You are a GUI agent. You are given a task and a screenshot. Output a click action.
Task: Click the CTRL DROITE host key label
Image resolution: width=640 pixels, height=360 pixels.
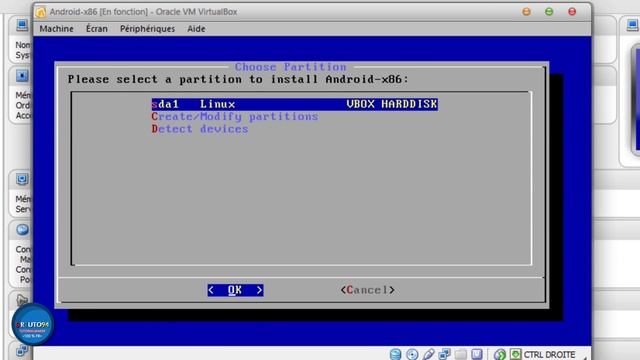pos(549,355)
